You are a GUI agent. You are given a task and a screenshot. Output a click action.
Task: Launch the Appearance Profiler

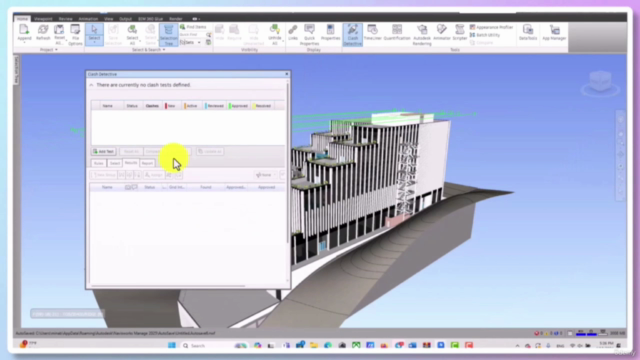coord(491,27)
